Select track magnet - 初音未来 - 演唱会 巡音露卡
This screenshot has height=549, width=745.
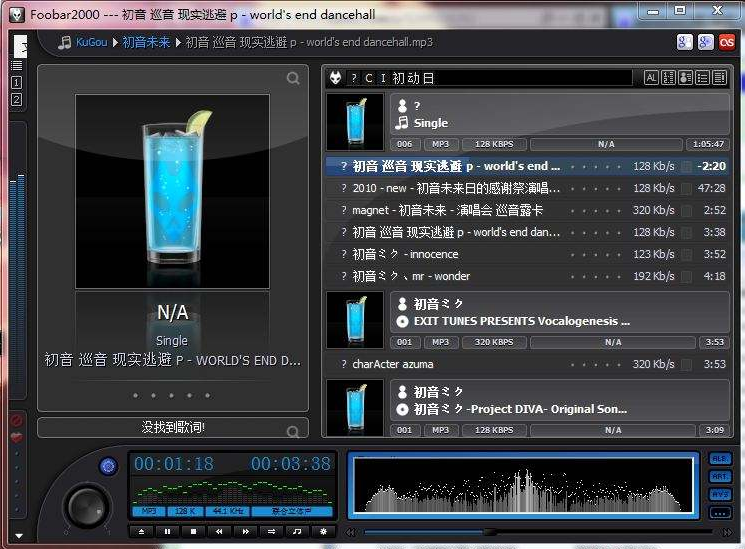527,210
